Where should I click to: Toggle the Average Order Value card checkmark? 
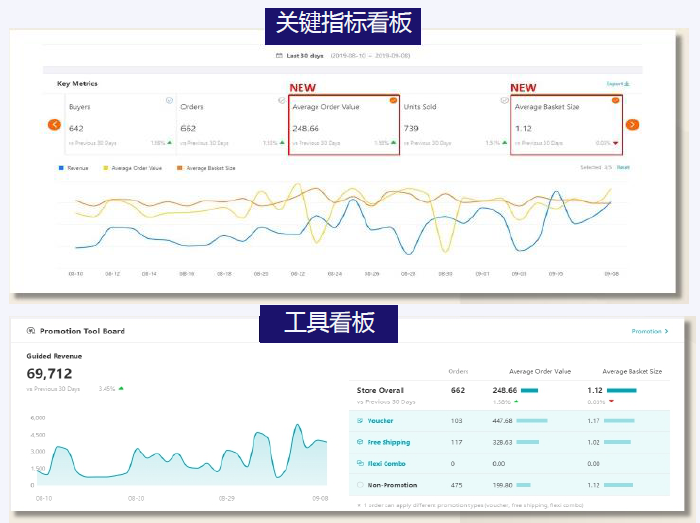point(393,100)
